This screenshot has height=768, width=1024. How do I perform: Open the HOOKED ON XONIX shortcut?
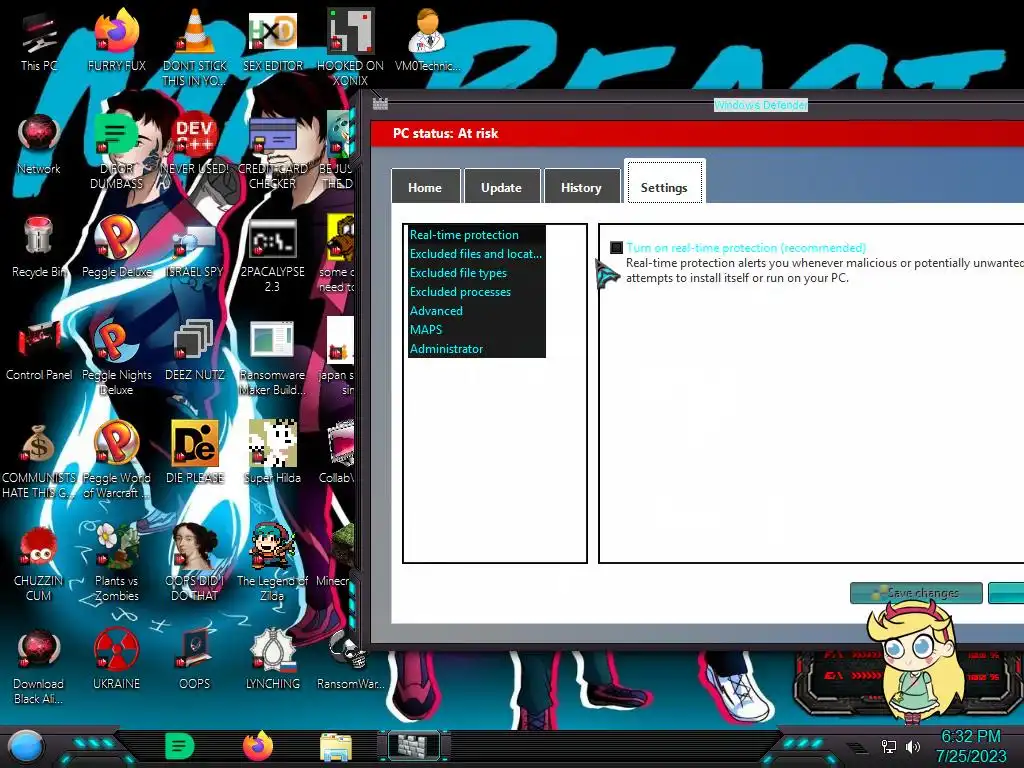click(350, 47)
